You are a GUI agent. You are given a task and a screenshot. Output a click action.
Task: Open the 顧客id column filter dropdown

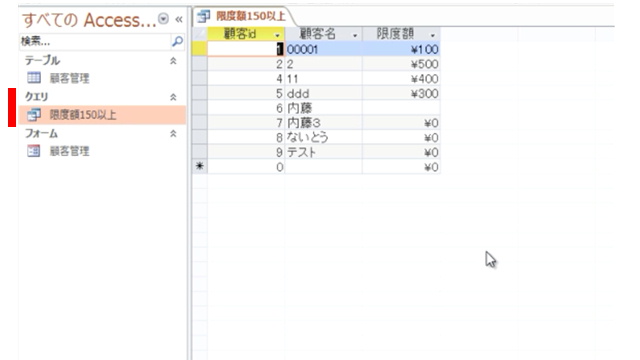tap(277, 35)
